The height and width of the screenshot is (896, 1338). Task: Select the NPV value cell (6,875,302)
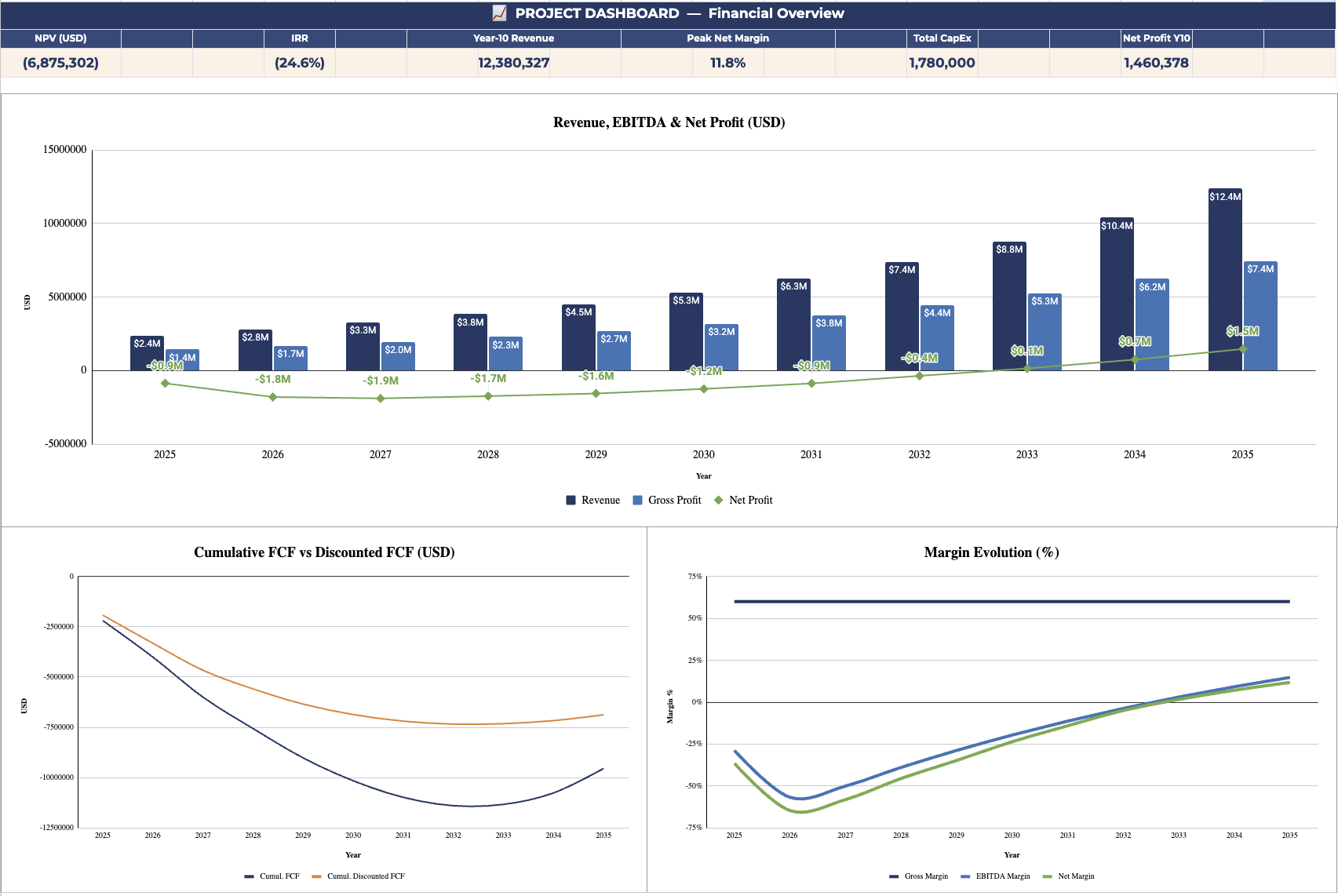[61, 63]
